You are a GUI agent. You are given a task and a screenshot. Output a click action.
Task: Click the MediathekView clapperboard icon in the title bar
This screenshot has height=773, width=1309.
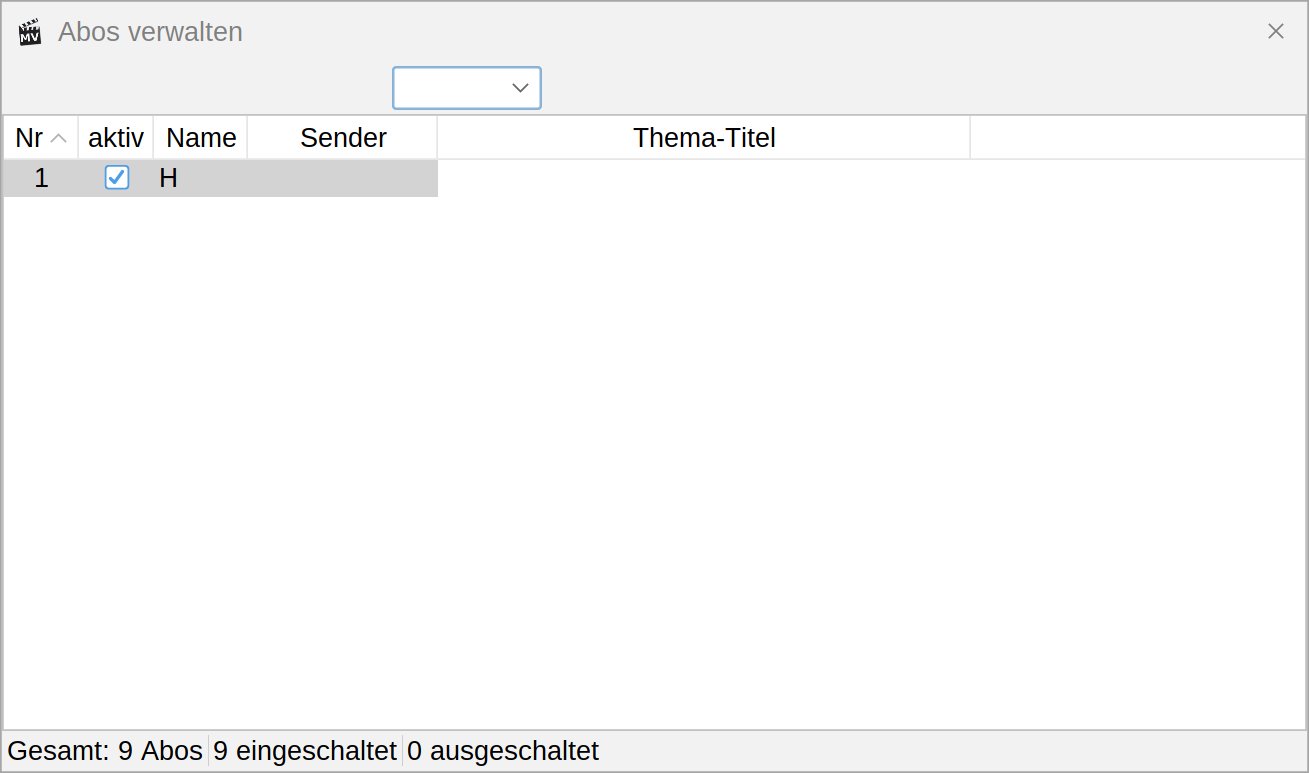point(30,32)
